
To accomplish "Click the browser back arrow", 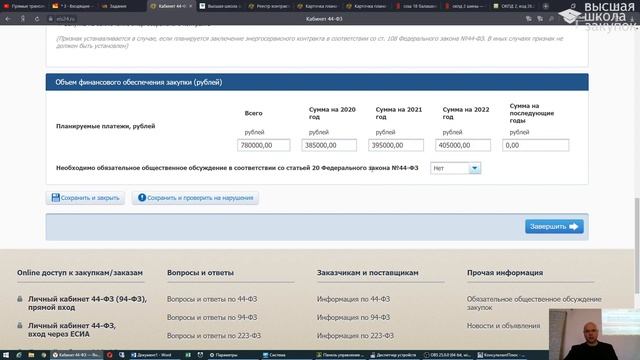I will (8, 19).
